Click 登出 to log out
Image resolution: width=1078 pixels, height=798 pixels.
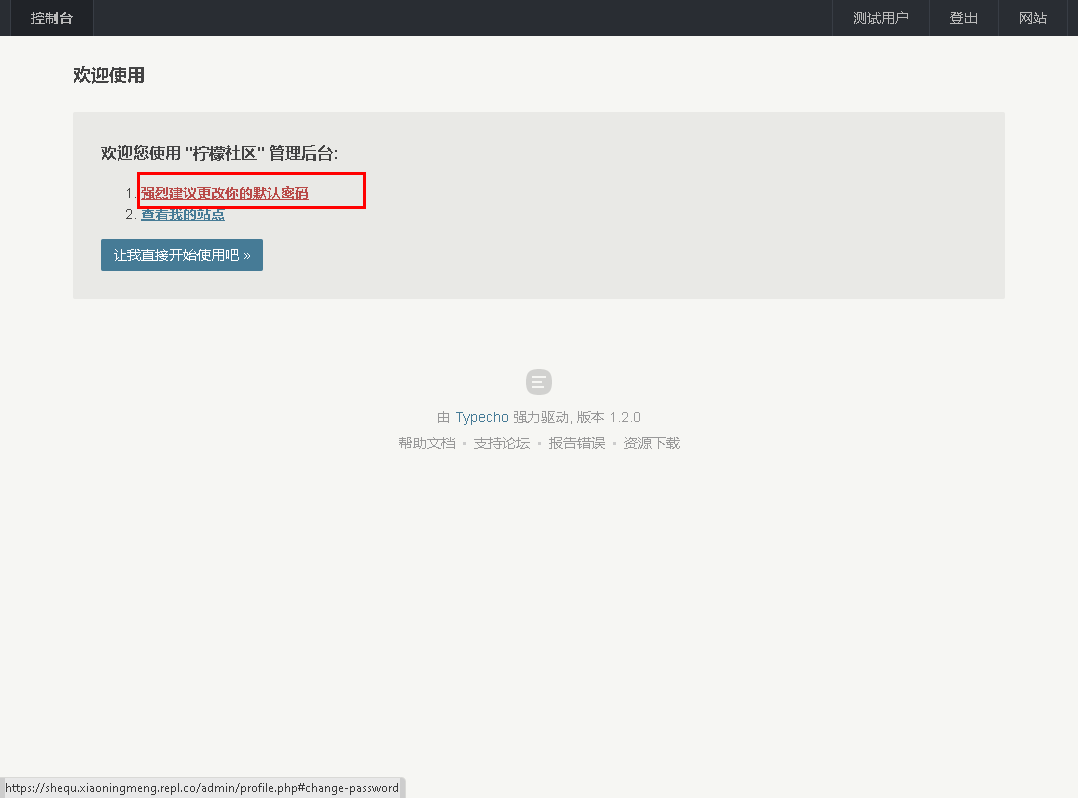[963, 18]
